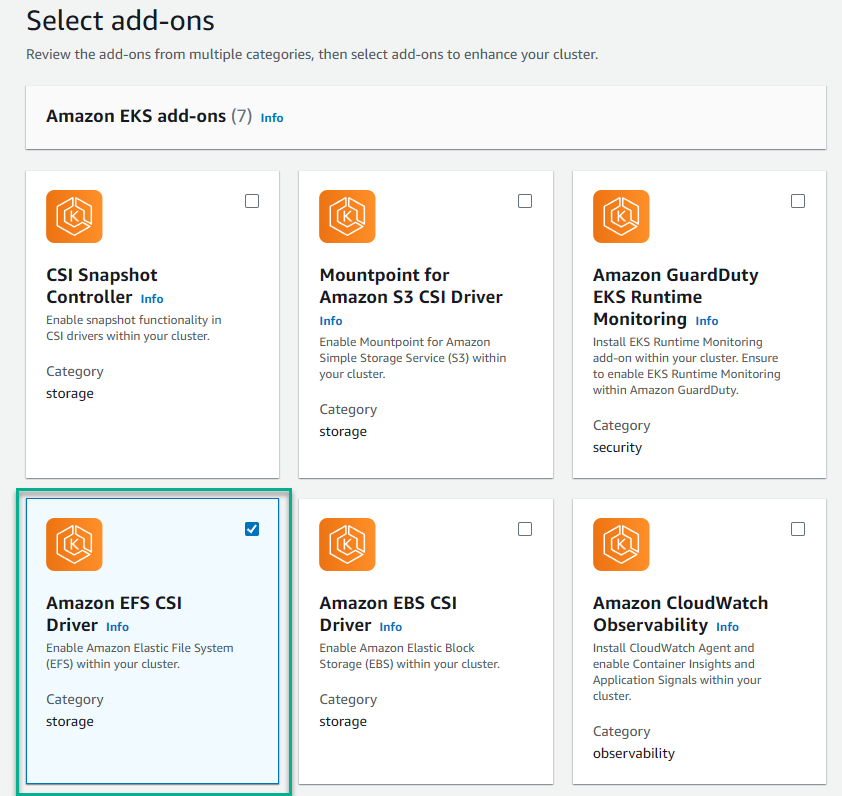Uncheck the Amazon EFS CSI Driver add-on
842x796 pixels.
pos(252,529)
